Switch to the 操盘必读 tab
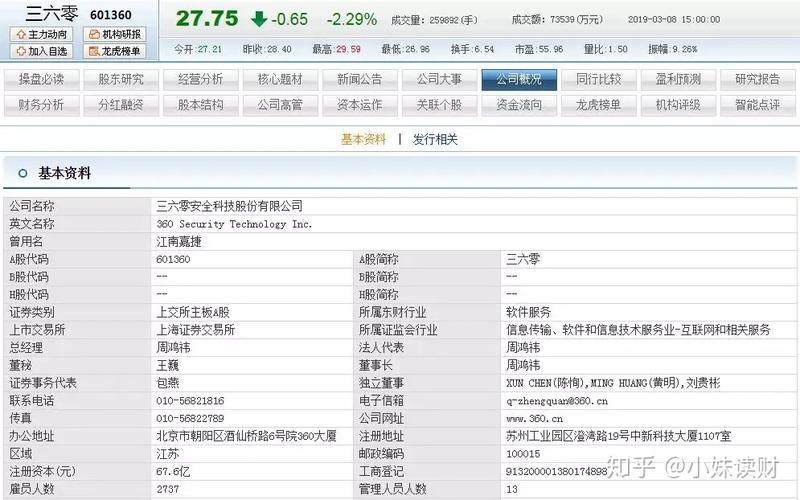 pyautogui.click(x=41, y=80)
